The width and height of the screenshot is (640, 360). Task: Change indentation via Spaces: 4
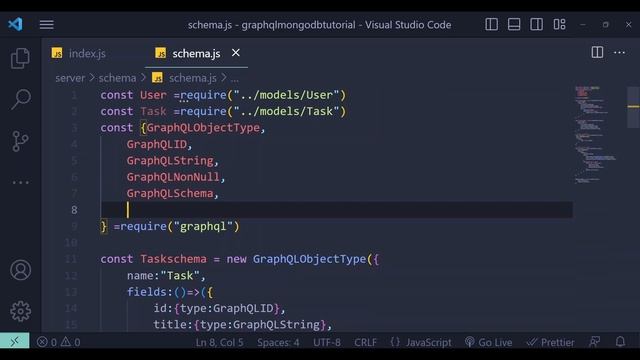pyautogui.click(x=278, y=342)
